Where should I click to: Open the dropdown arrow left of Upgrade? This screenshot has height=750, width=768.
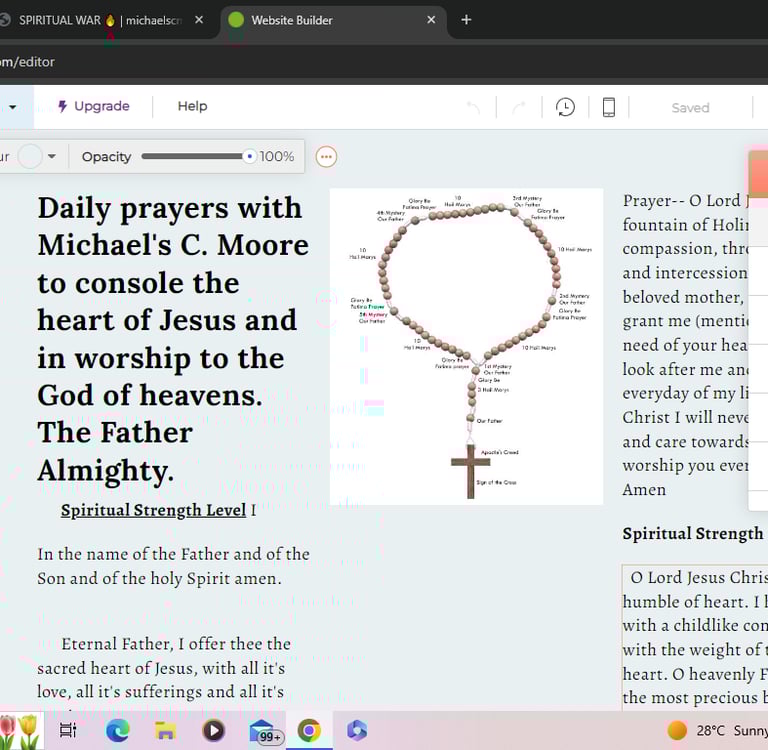[x=13, y=107]
